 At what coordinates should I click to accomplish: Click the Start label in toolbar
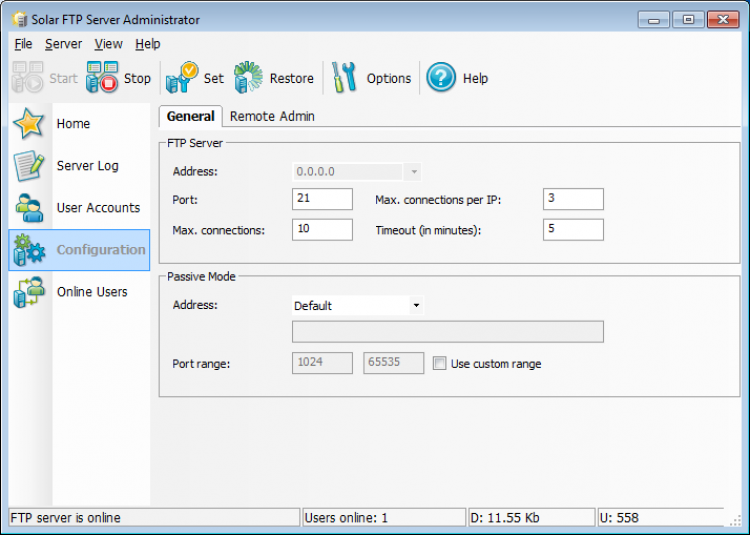click(x=63, y=78)
